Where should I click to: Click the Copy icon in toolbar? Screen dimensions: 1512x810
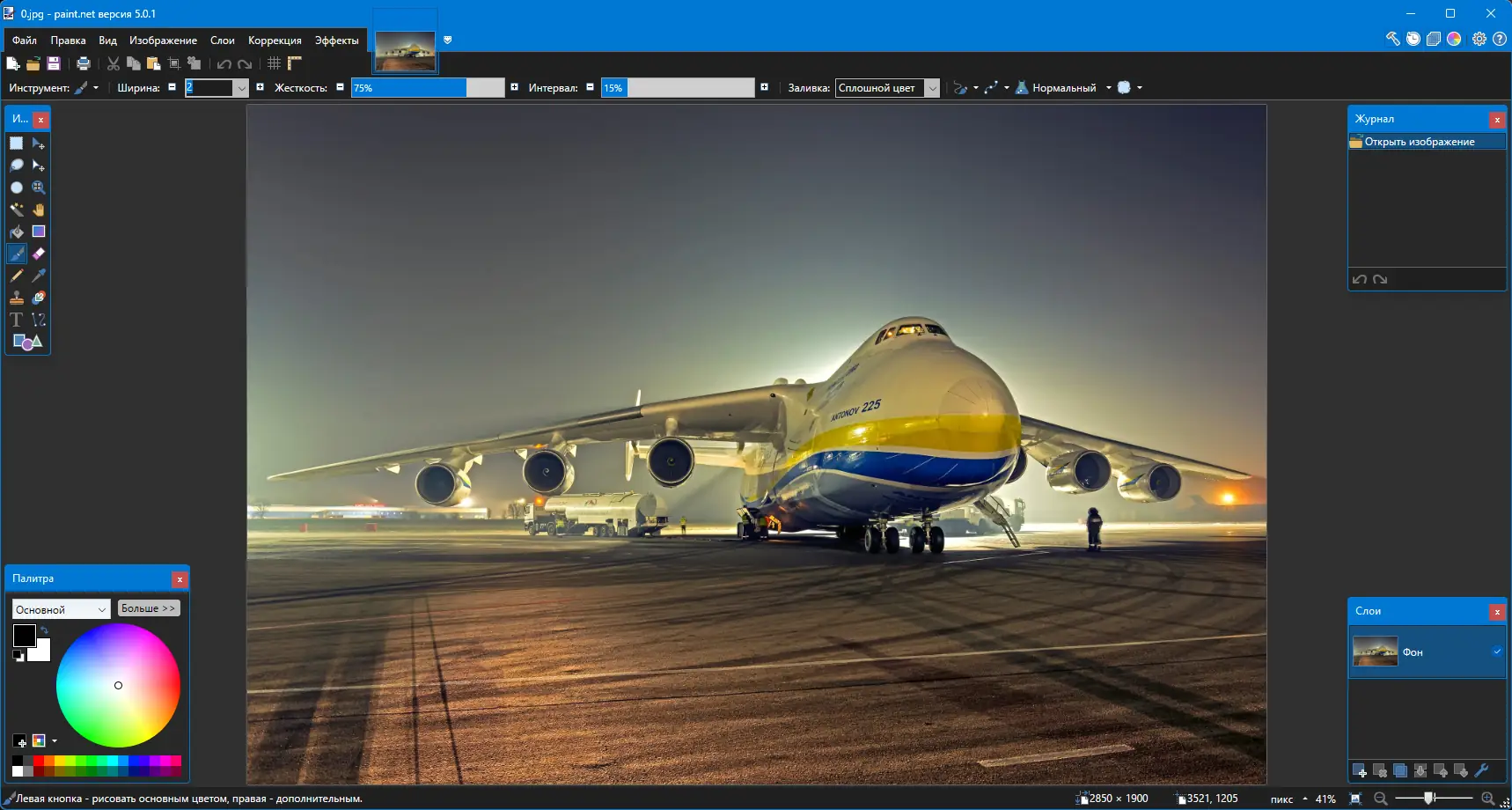coord(134,63)
